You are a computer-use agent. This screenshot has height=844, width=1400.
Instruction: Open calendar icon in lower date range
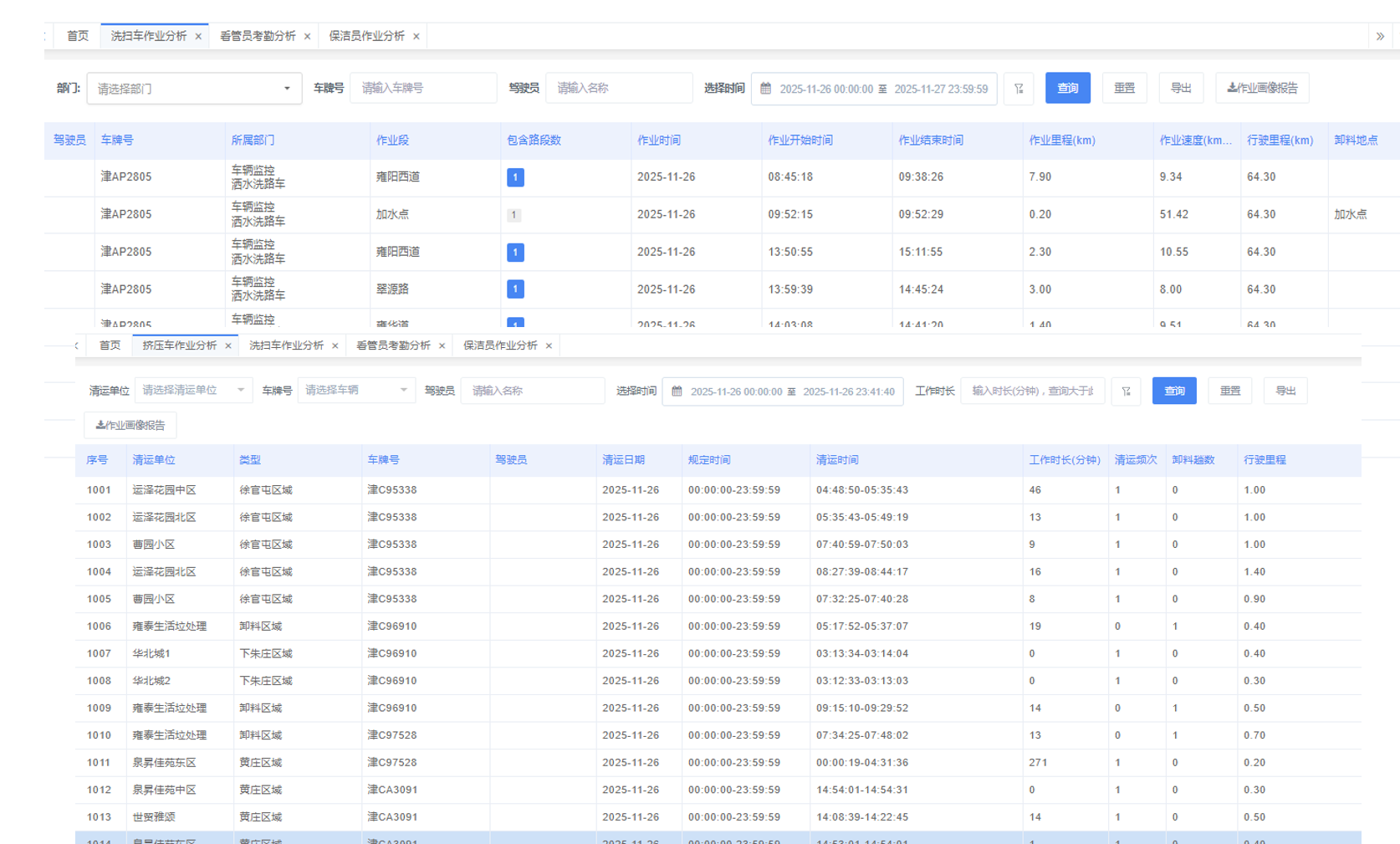(x=677, y=391)
